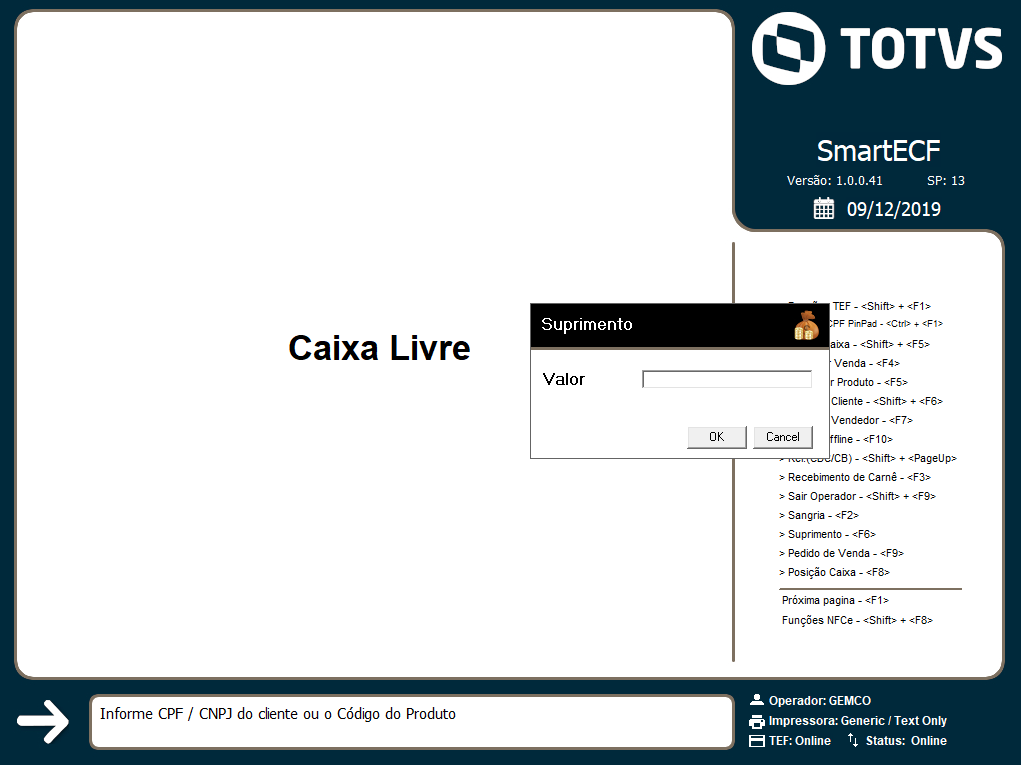This screenshot has height=765, width=1021.
Task: Cancel the Suprimento dialog
Action: coord(783,437)
